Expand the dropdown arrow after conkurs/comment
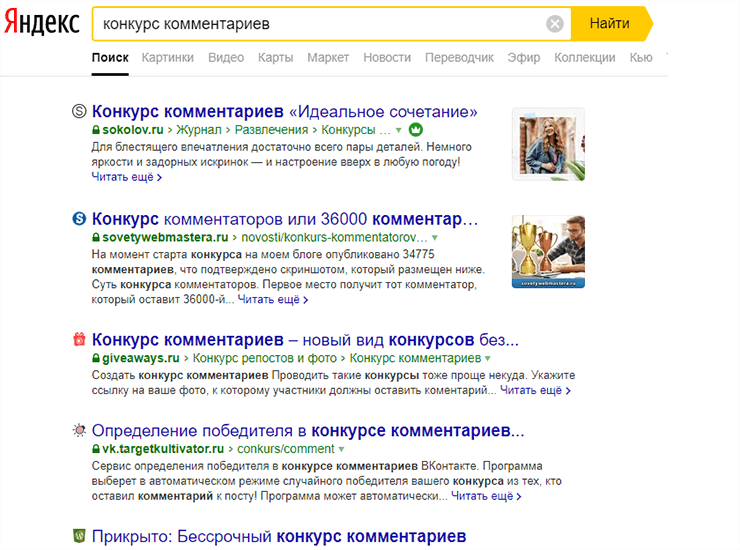 pos(341,449)
